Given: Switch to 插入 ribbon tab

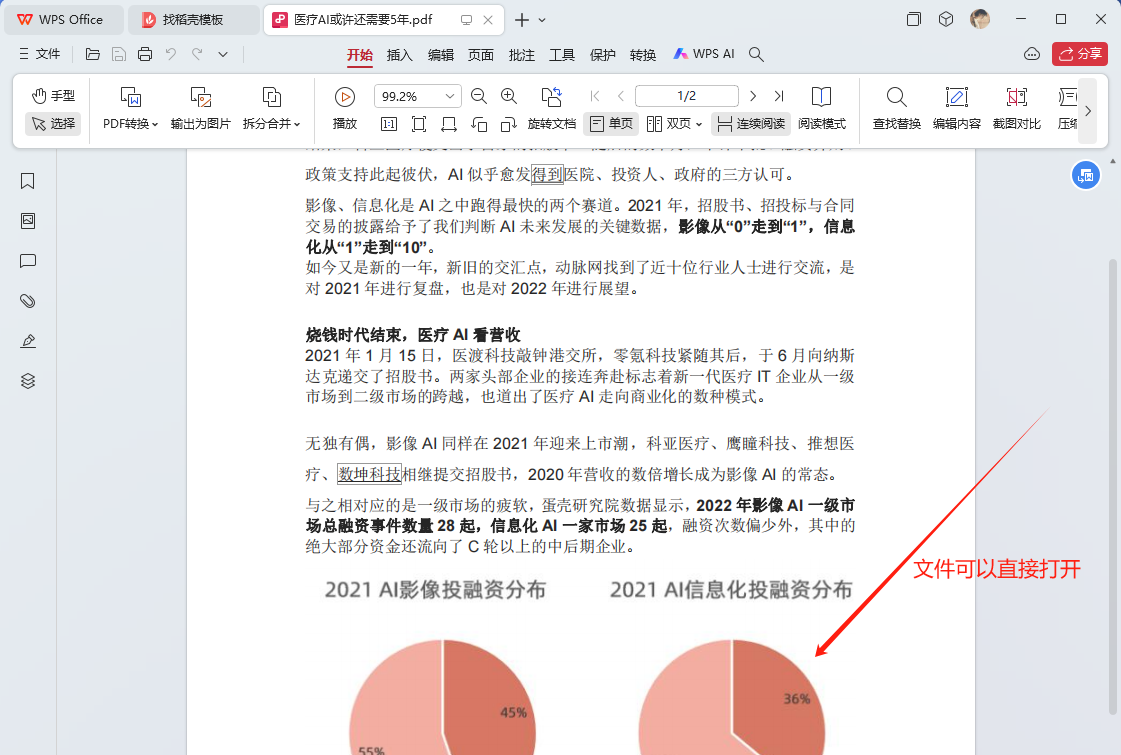Looking at the screenshot, I should coord(400,54).
